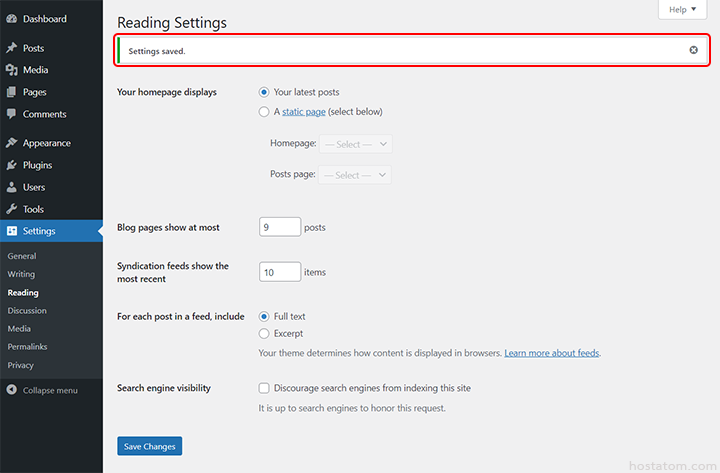
Task: Click the Posts pushpin icon
Action: click(11, 48)
